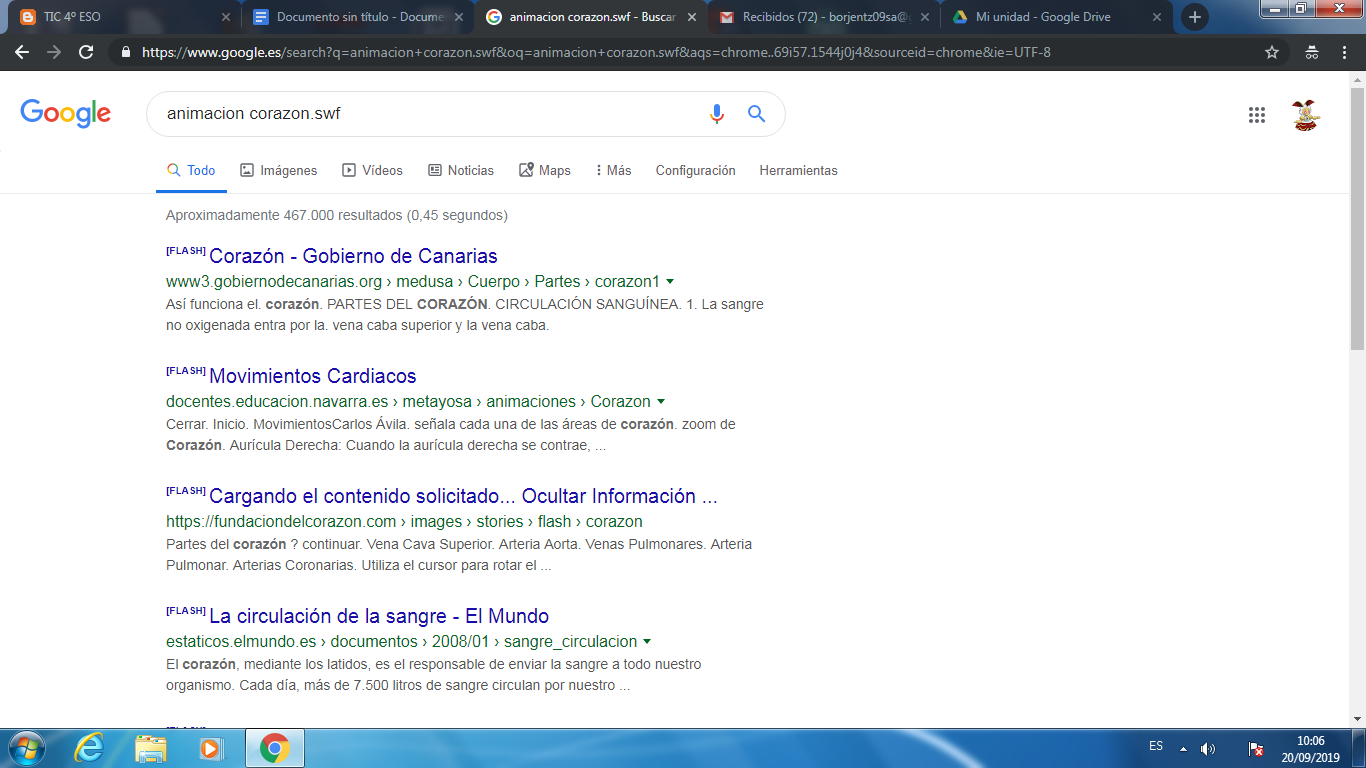Open Herramientas search tools
The height and width of the screenshot is (768, 1366).
(x=798, y=171)
